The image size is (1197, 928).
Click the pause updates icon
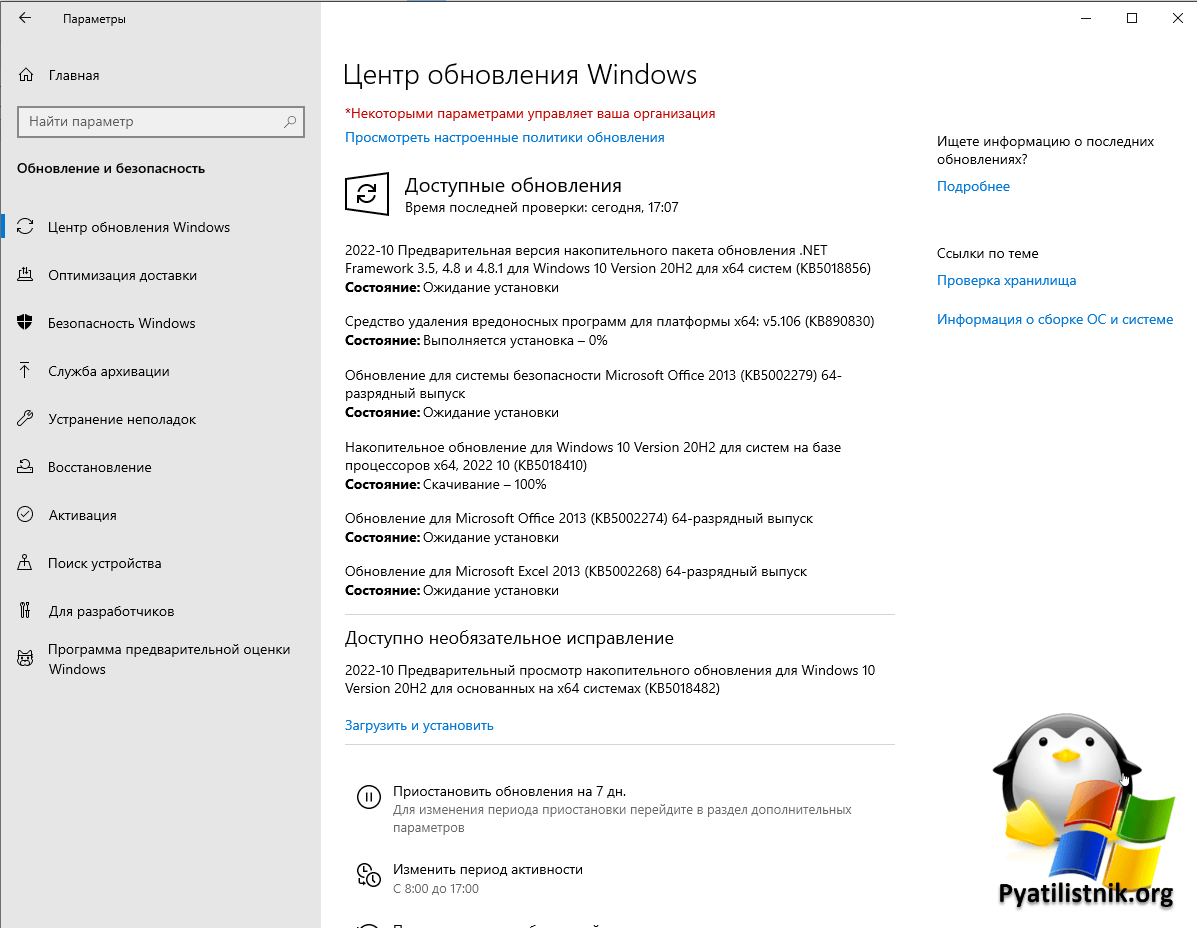pyautogui.click(x=369, y=797)
